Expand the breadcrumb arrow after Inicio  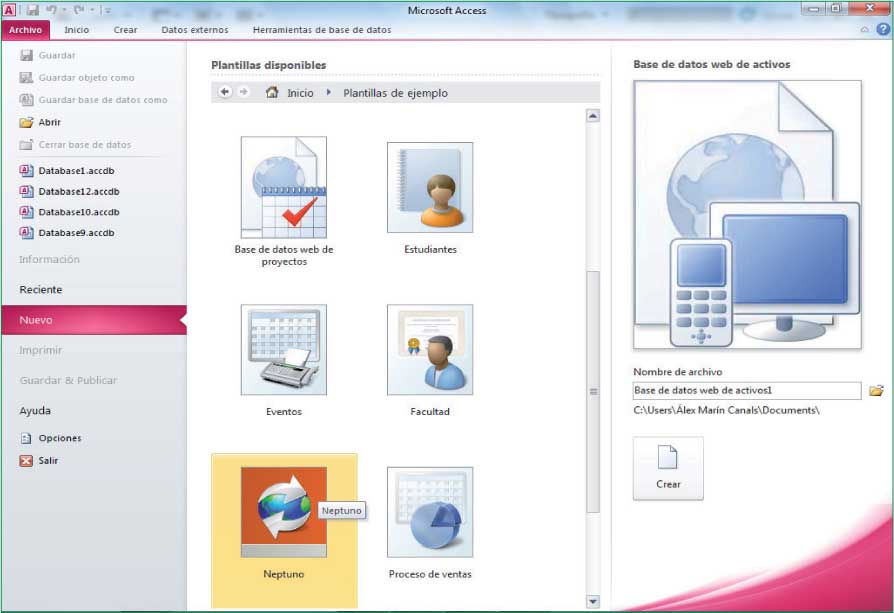(x=328, y=92)
